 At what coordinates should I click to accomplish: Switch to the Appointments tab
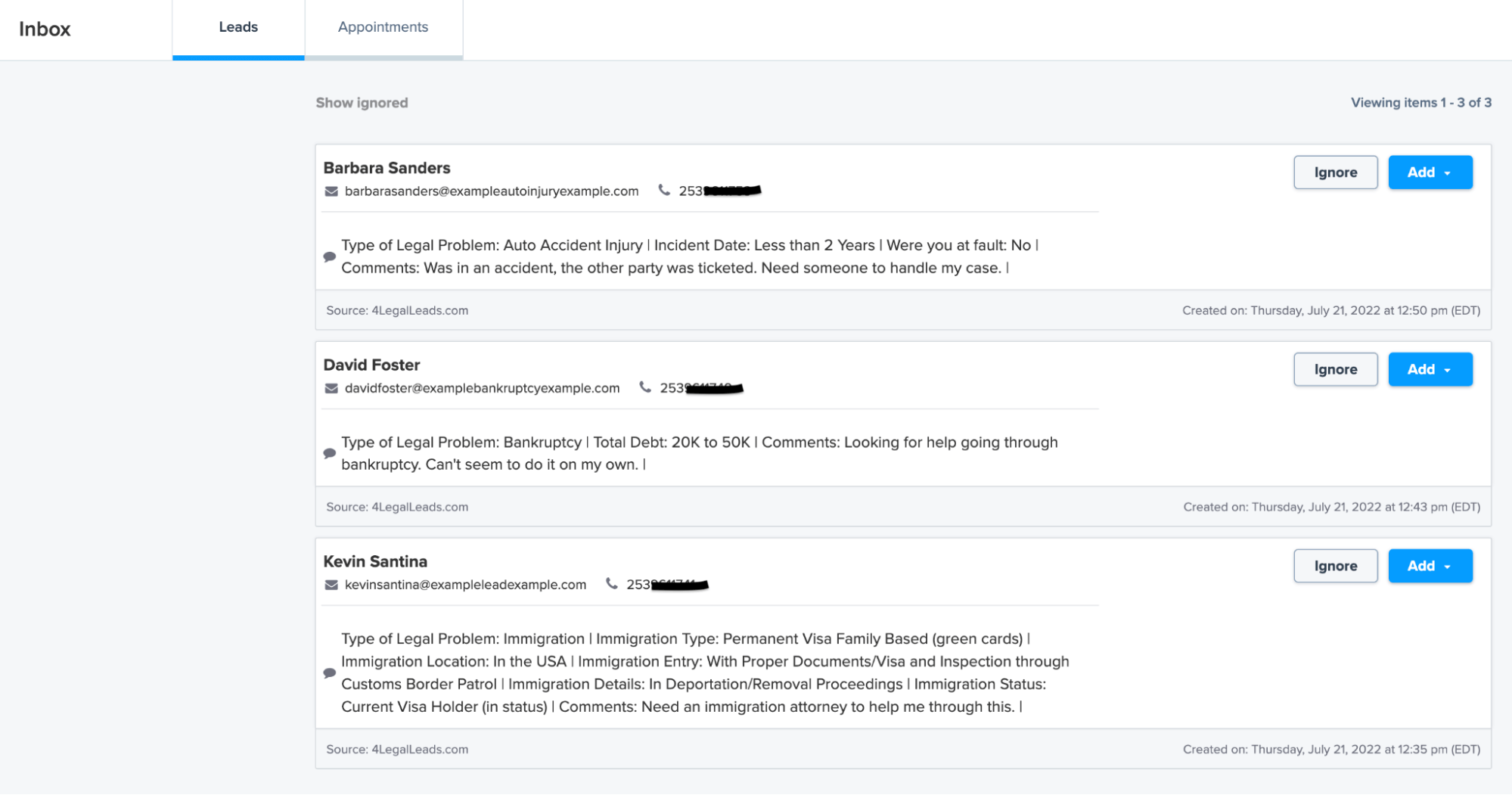[383, 28]
